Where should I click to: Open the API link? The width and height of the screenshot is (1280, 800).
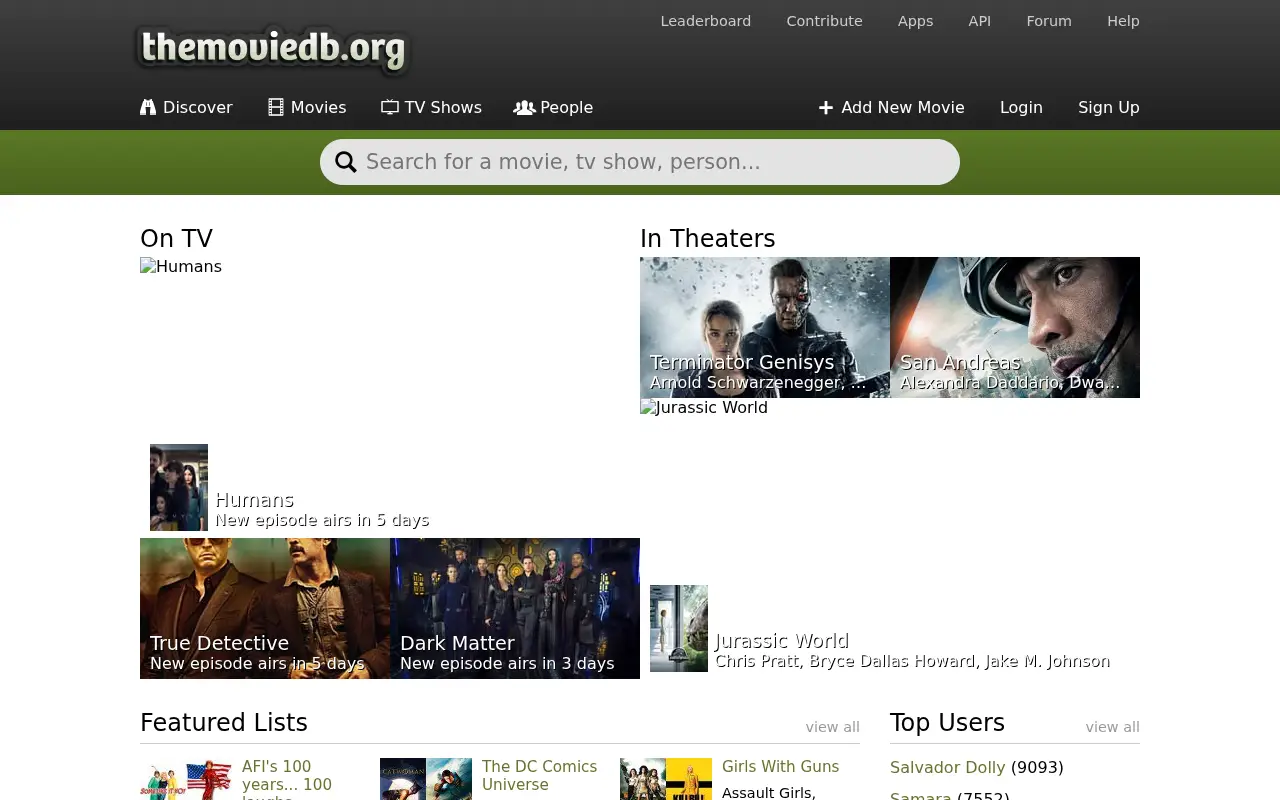[980, 21]
